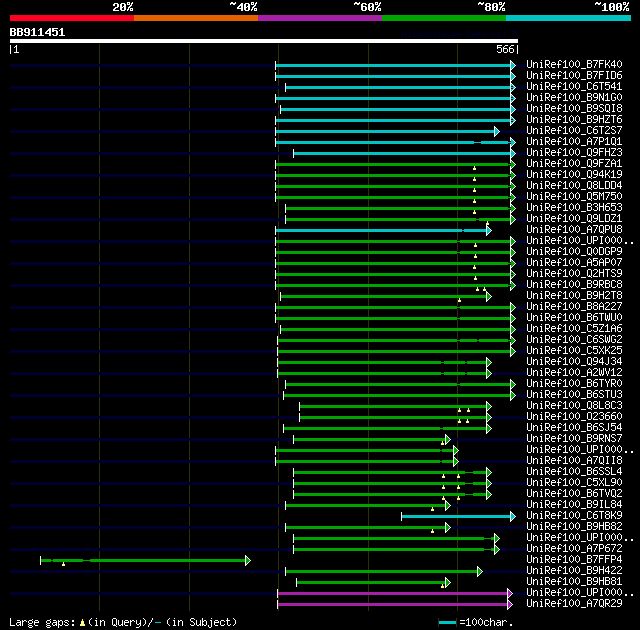Select the UniRef100_B6SSL4 label
Viewport: 640px width, 630px height.
coord(574,472)
